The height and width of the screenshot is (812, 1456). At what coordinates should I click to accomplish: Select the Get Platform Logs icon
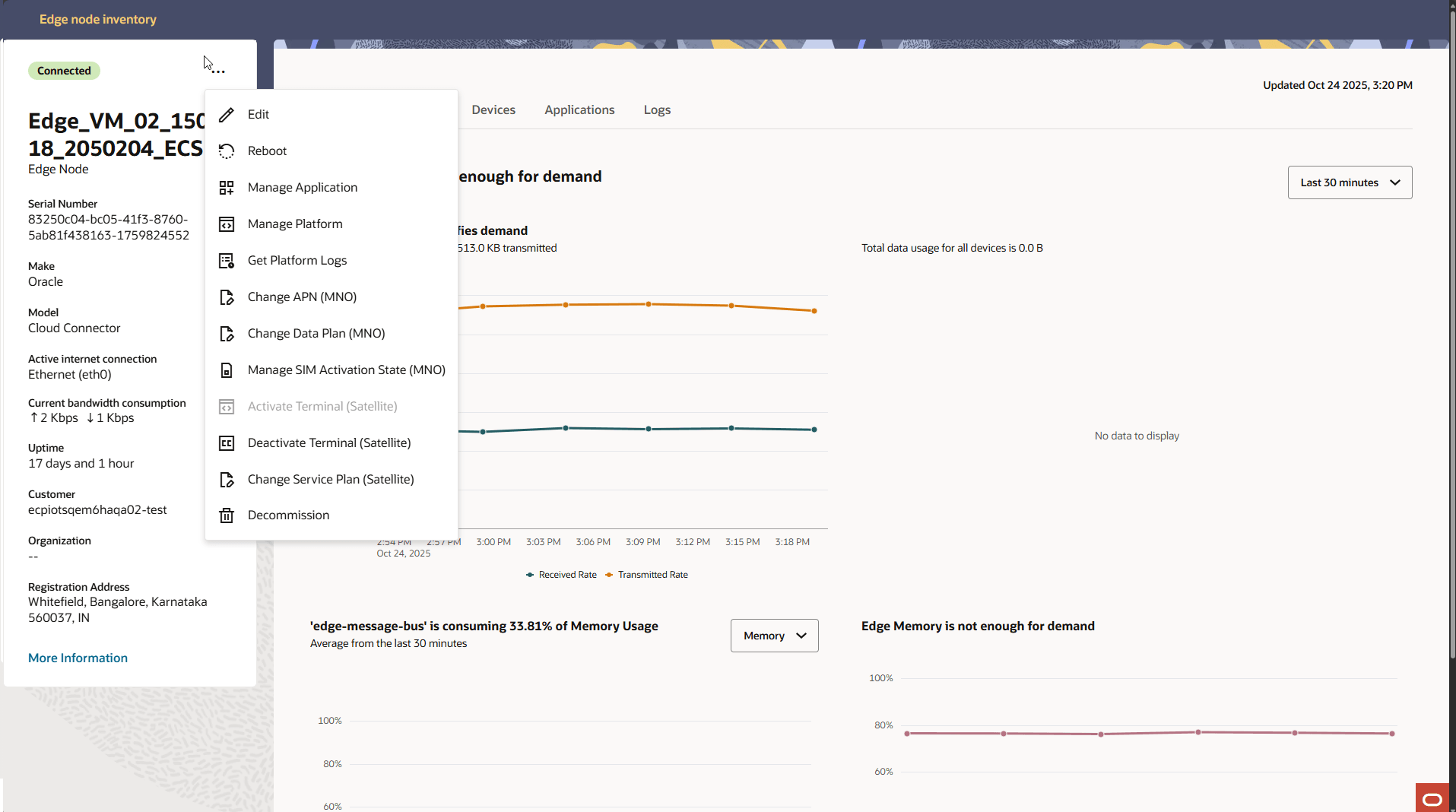(227, 260)
